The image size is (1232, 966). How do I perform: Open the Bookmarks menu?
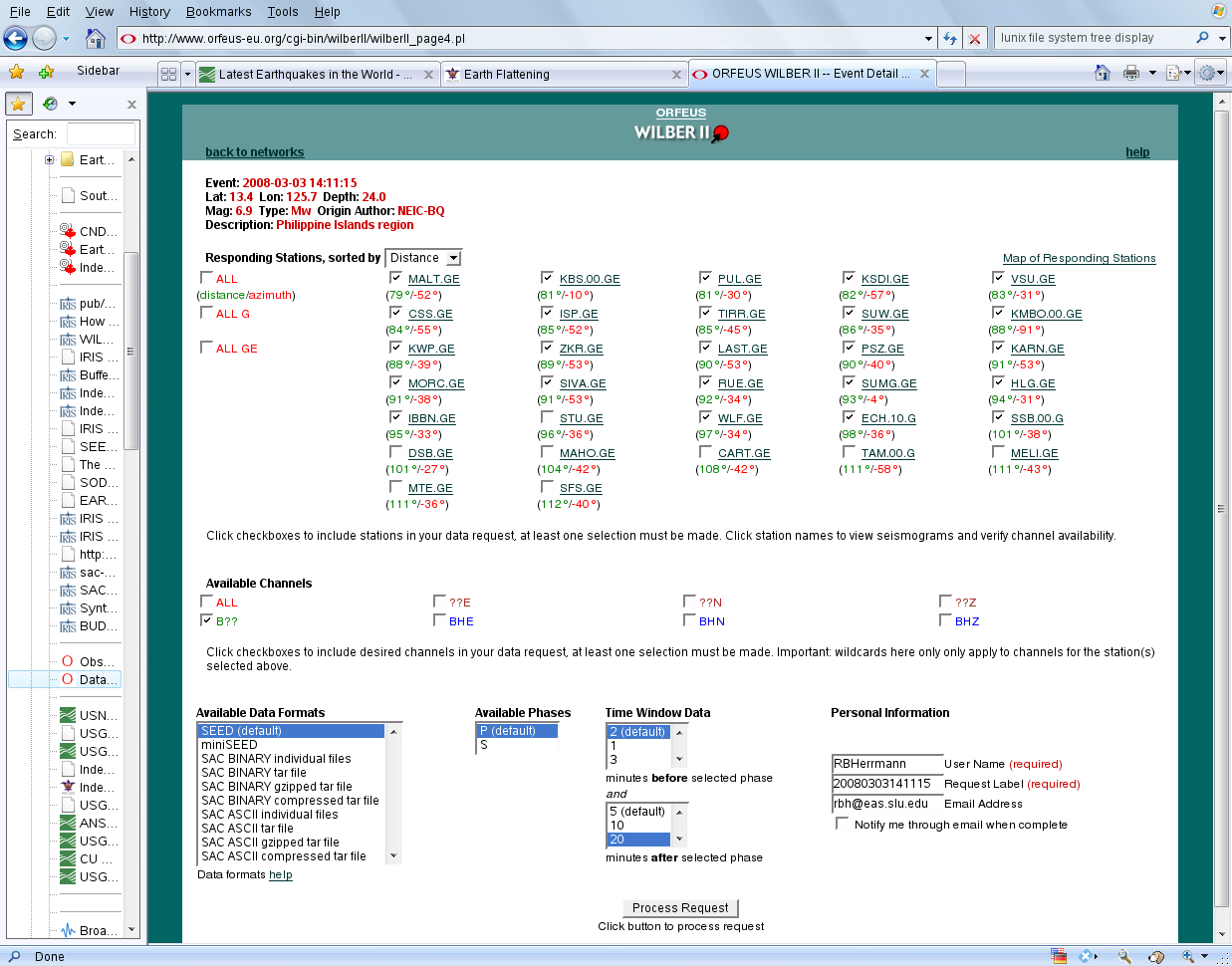click(x=218, y=11)
